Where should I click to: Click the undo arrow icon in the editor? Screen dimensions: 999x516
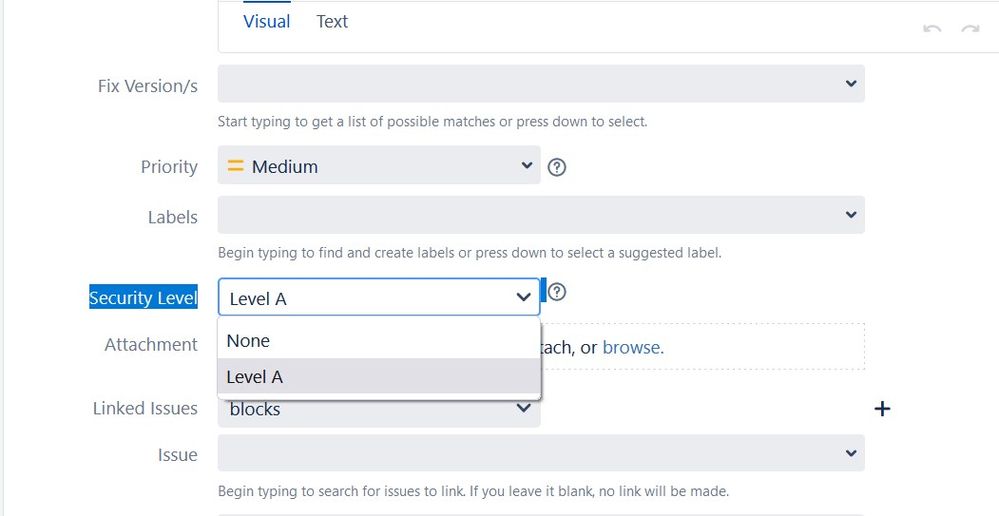[932, 29]
